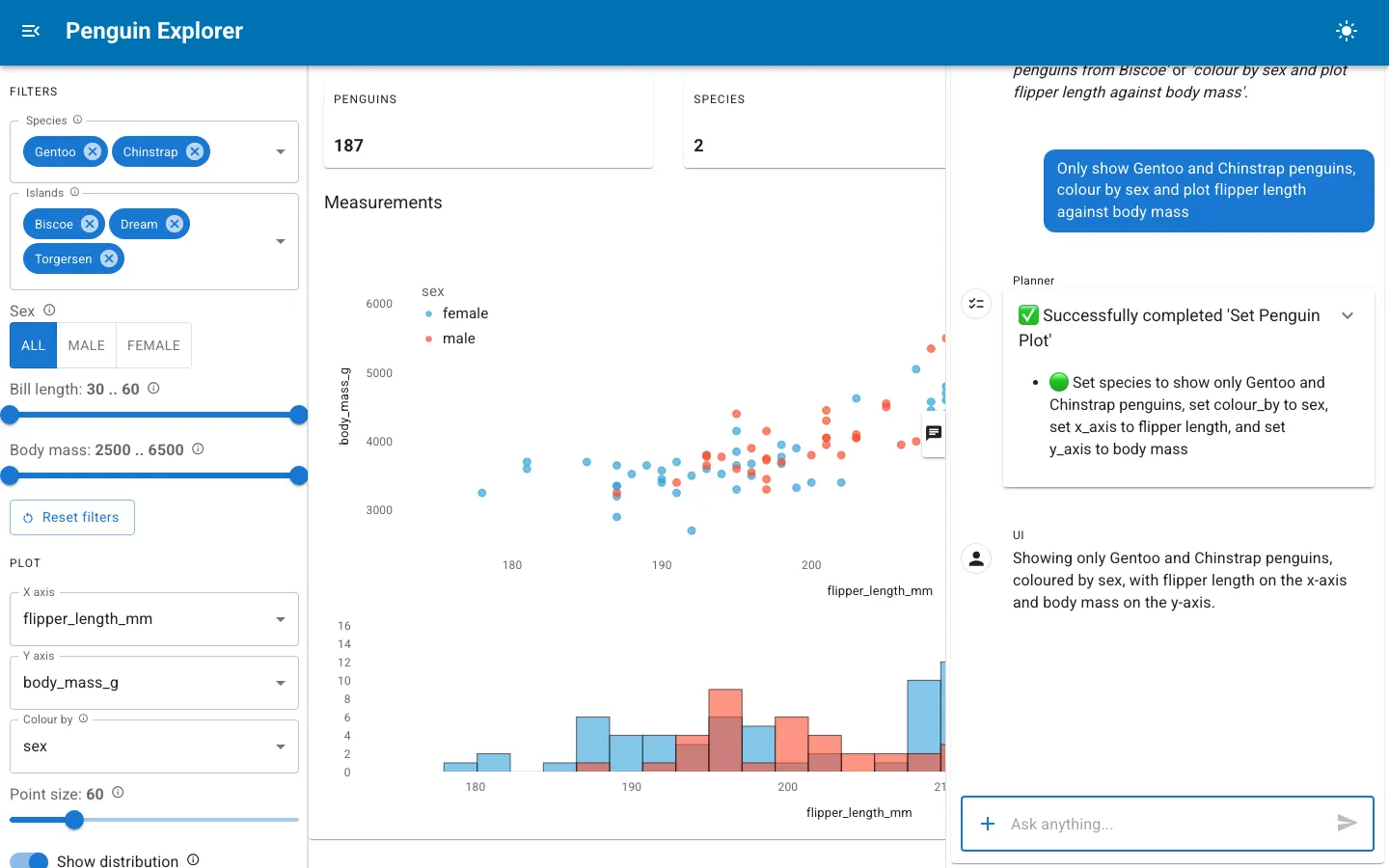Click the Chinstrap species chip

(x=150, y=151)
